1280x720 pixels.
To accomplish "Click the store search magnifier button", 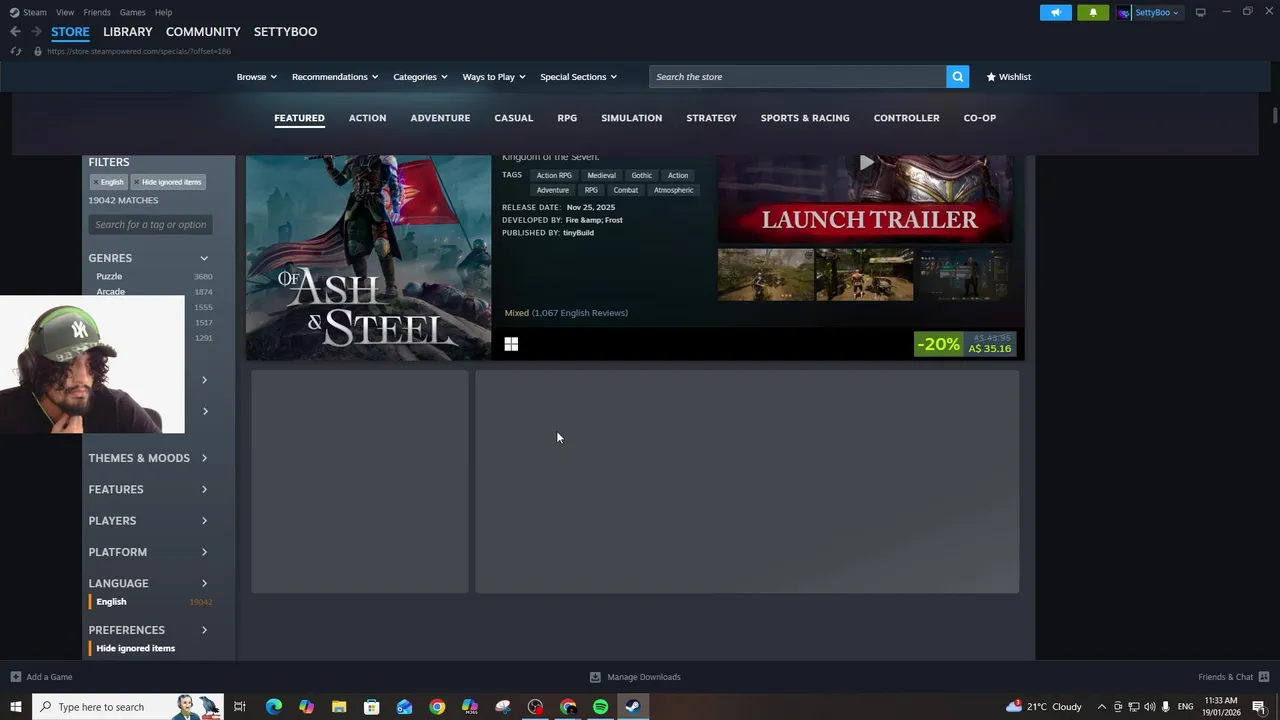I will pos(958,77).
